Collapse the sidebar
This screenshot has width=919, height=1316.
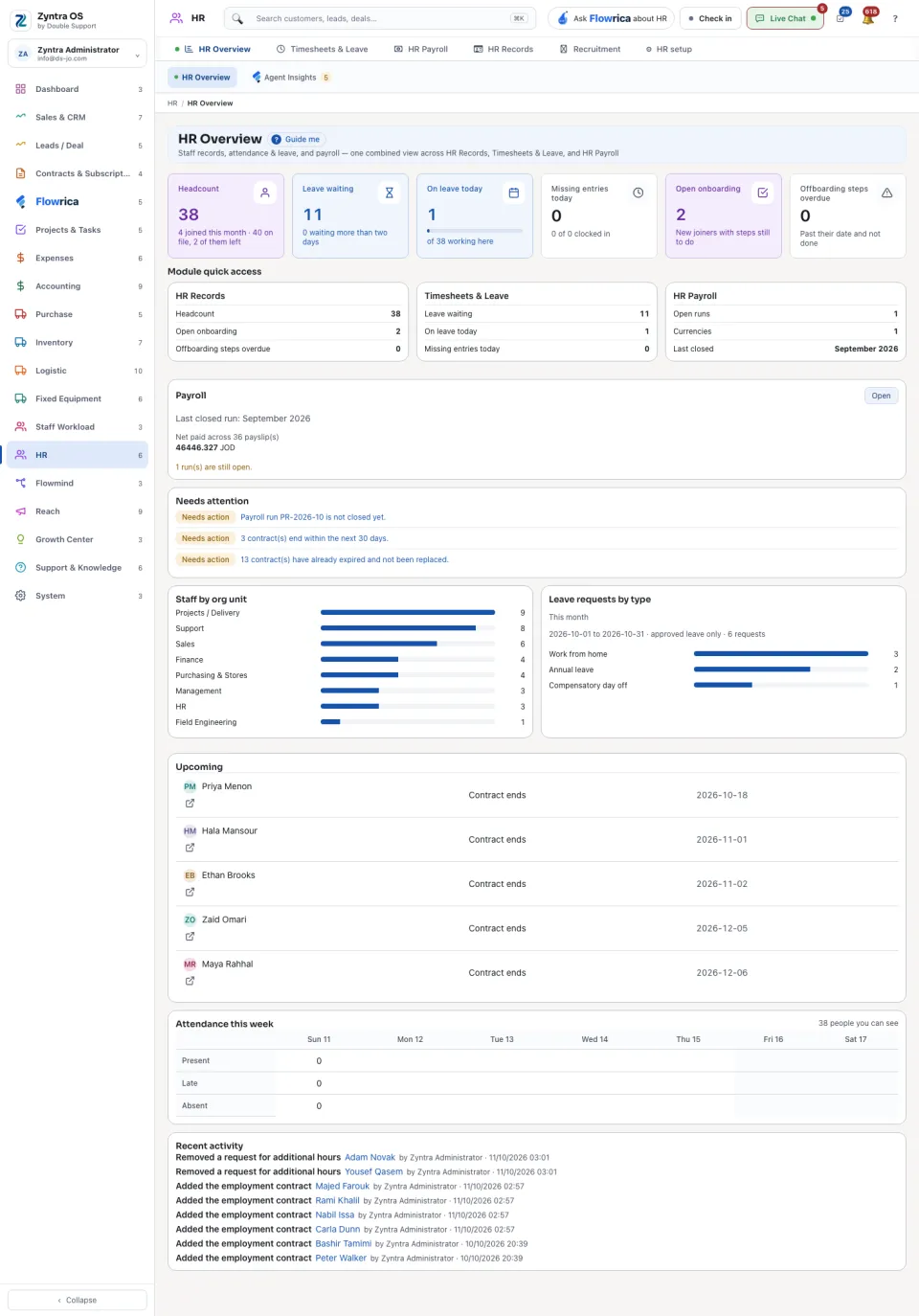(78, 1300)
